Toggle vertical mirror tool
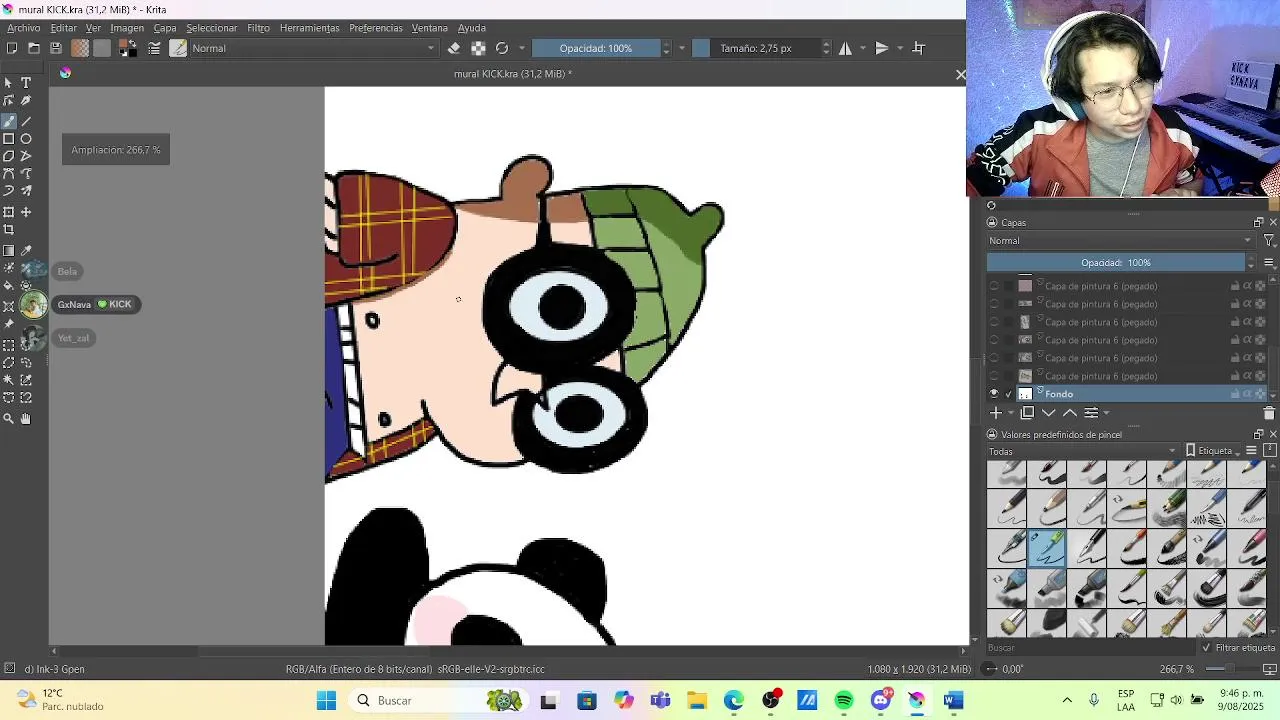The image size is (1280, 720). coord(882,48)
